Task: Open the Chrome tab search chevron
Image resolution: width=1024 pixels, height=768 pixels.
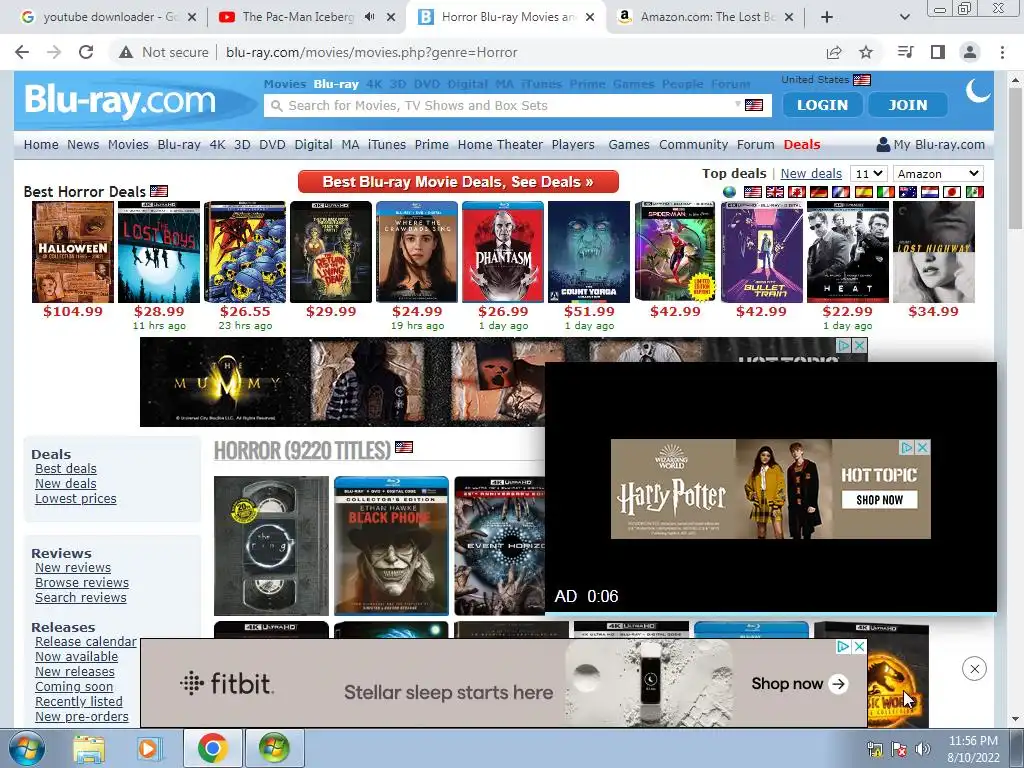Action: coord(904,17)
